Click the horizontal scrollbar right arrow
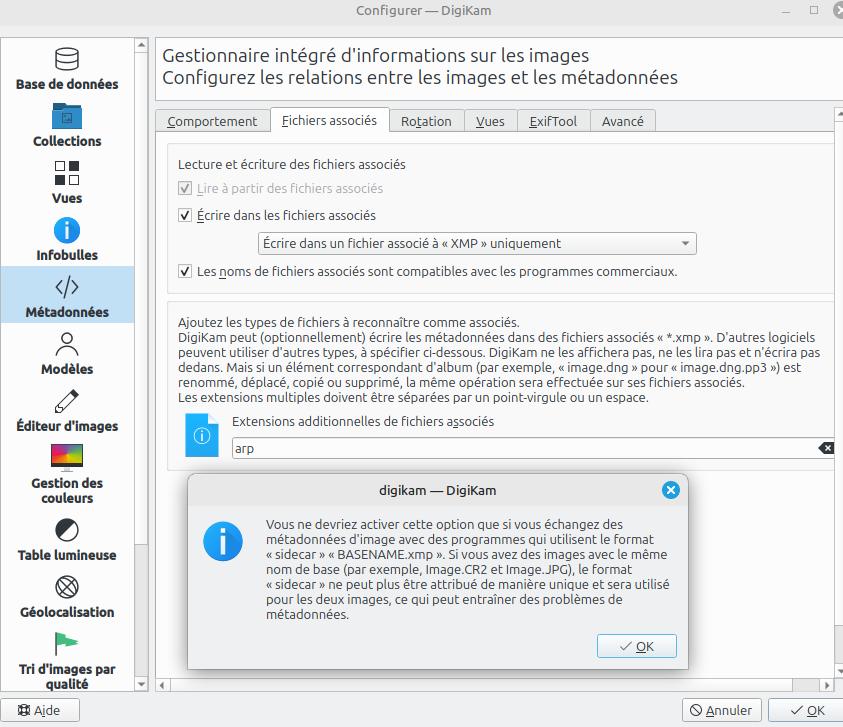The width and height of the screenshot is (843, 727). point(827,685)
